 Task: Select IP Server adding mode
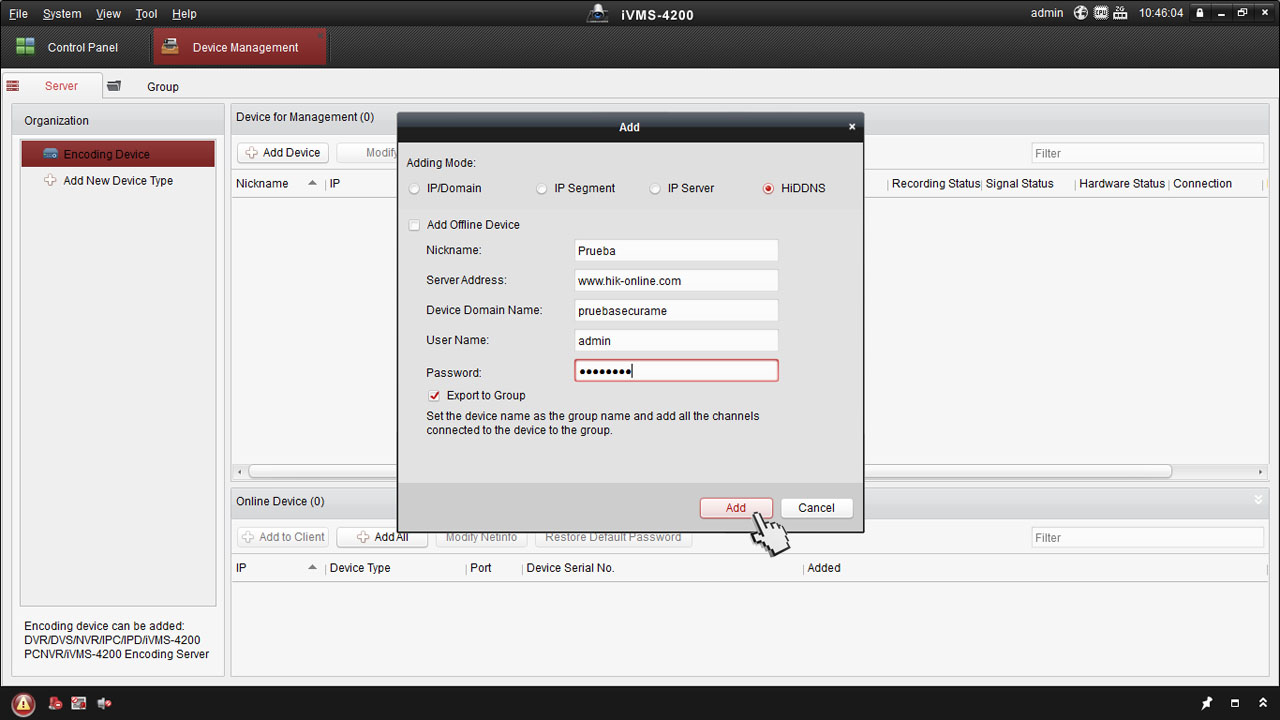pos(655,189)
